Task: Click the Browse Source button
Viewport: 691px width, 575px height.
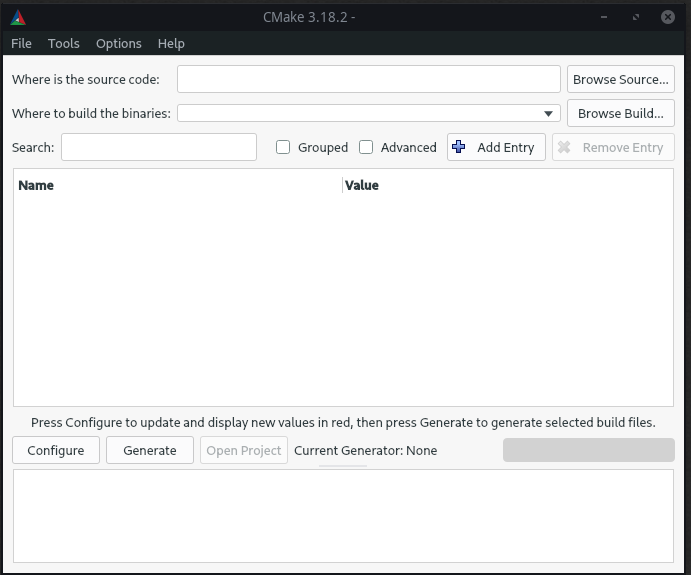Action: 620,79
